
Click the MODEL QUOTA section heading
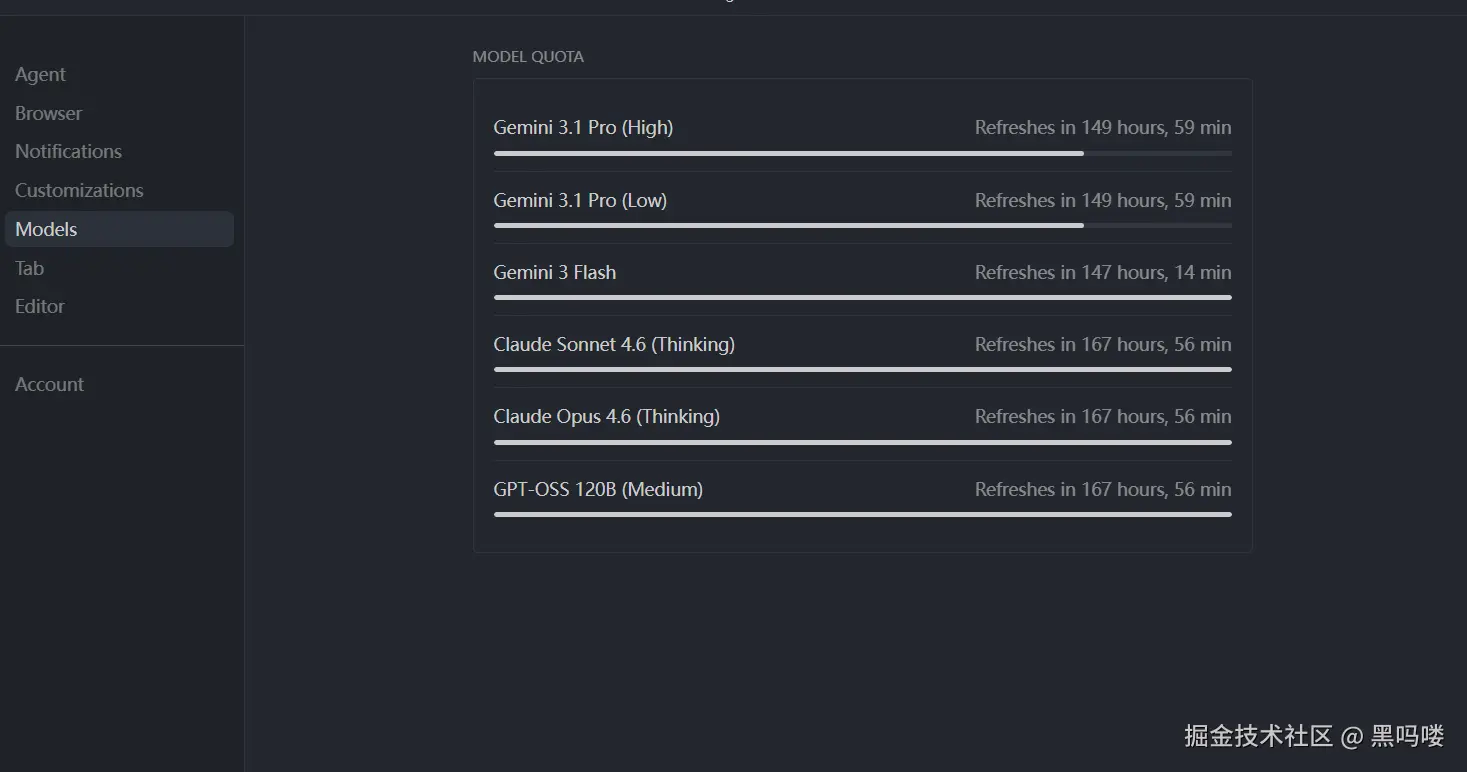click(528, 57)
